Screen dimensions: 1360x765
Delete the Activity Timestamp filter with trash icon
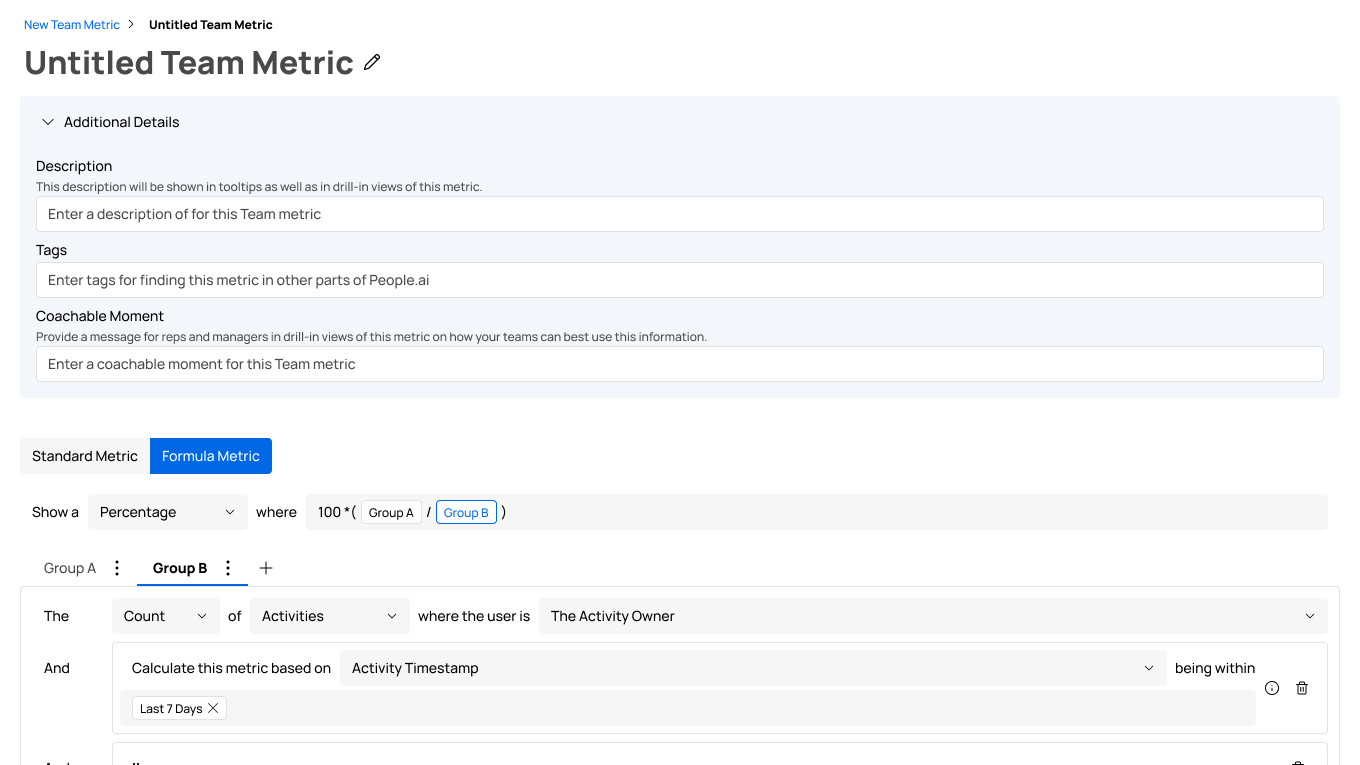[1302, 688]
